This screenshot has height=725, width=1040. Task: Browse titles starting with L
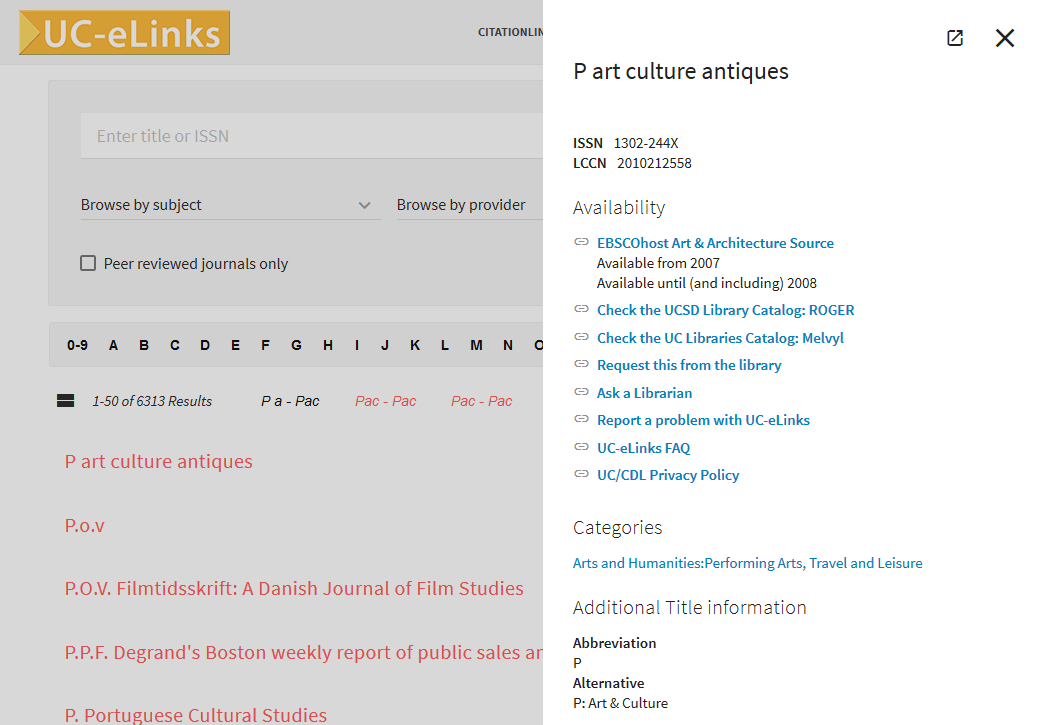click(x=444, y=345)
